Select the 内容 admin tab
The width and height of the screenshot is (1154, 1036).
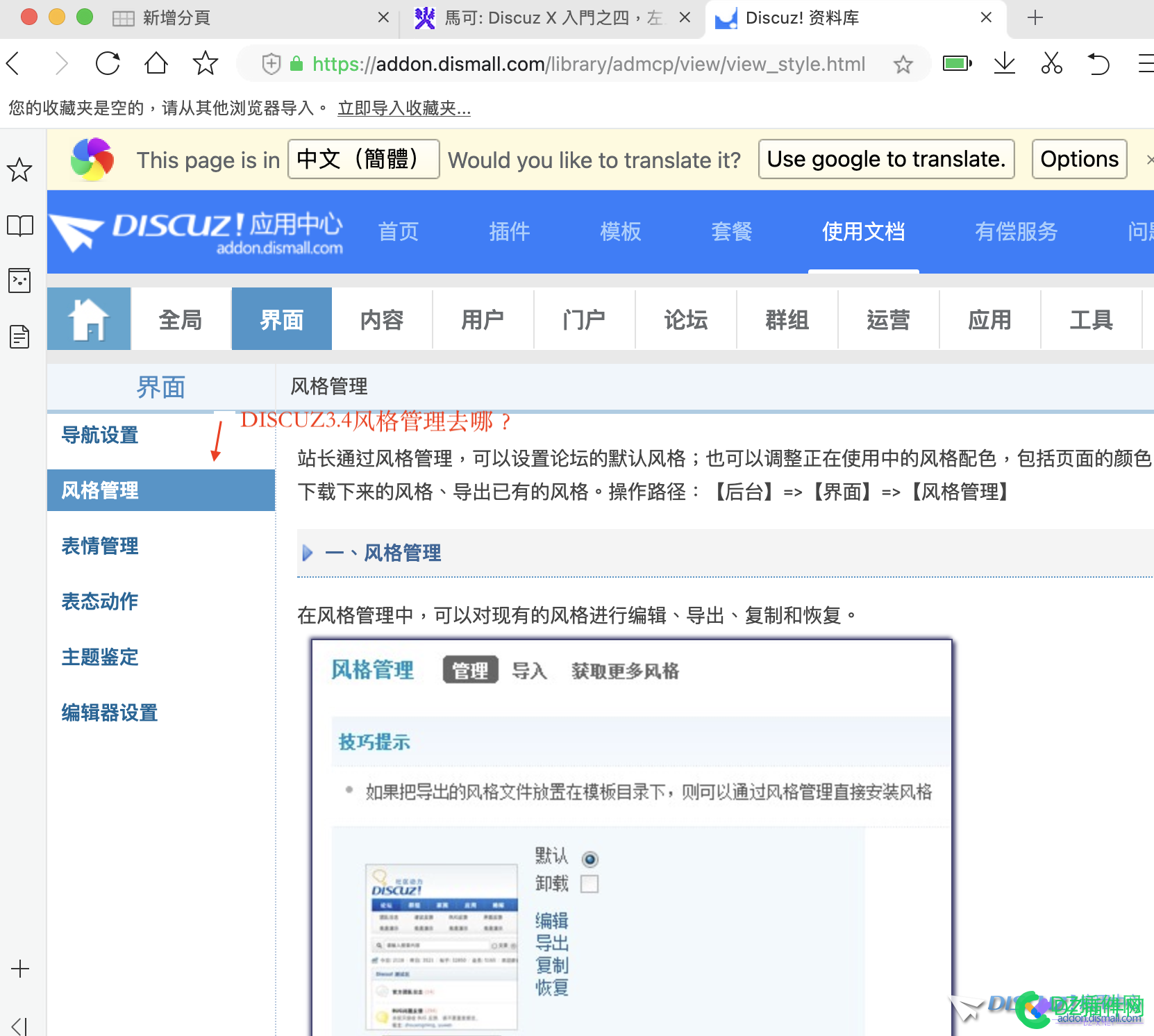point(382,319)
